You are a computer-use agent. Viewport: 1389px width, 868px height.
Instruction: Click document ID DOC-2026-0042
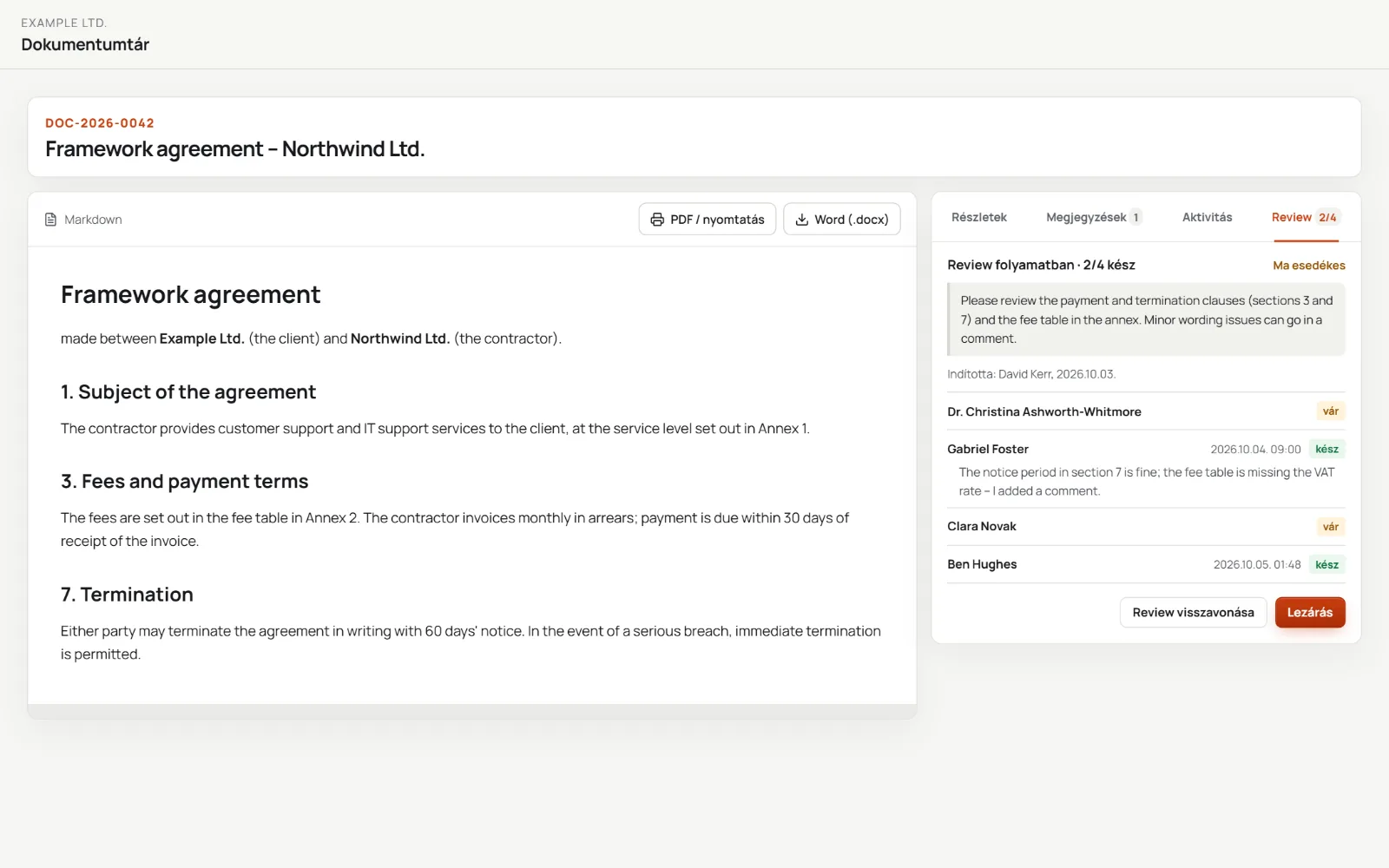pos(100,123)
